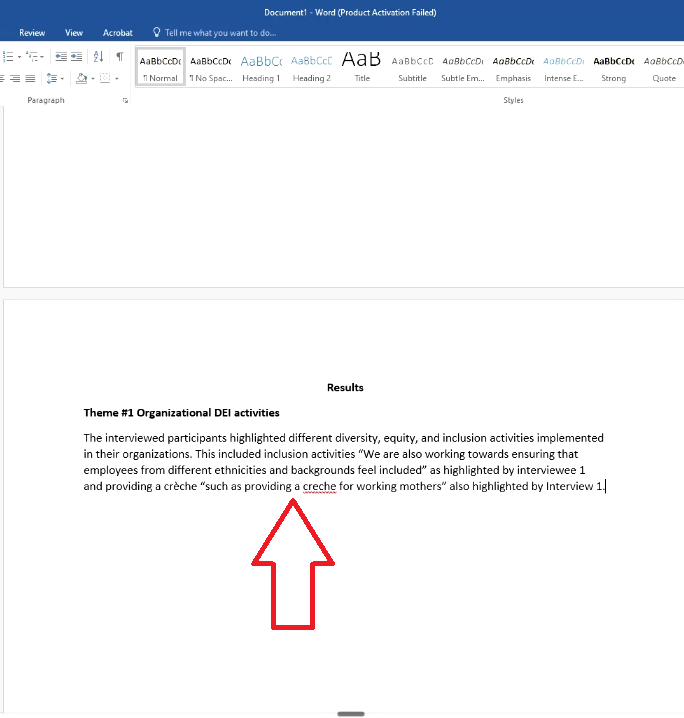
Task: Click the Borders icon
Action: [105, 78]
